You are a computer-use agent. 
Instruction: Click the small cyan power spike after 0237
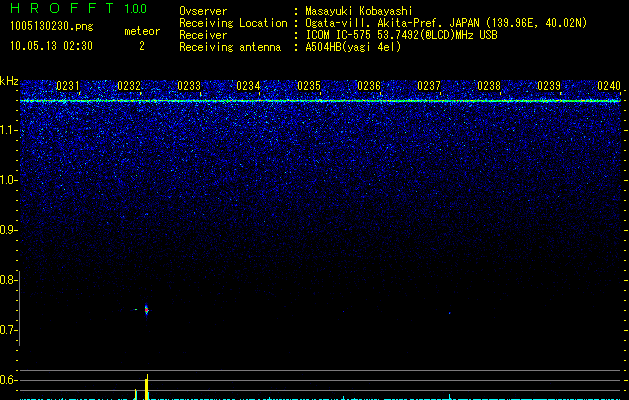point(449,396)
